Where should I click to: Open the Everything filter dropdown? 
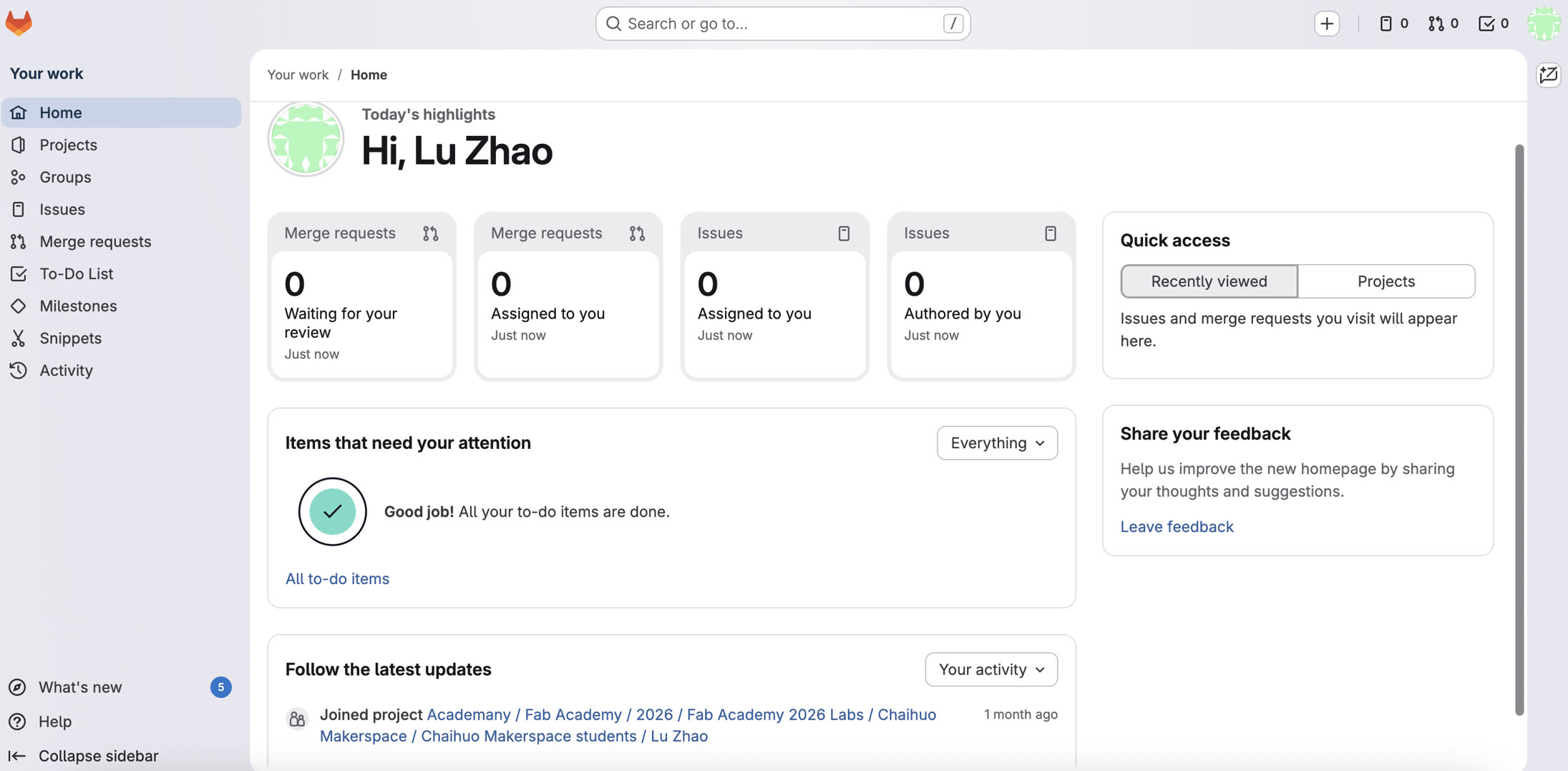[996, 442]
